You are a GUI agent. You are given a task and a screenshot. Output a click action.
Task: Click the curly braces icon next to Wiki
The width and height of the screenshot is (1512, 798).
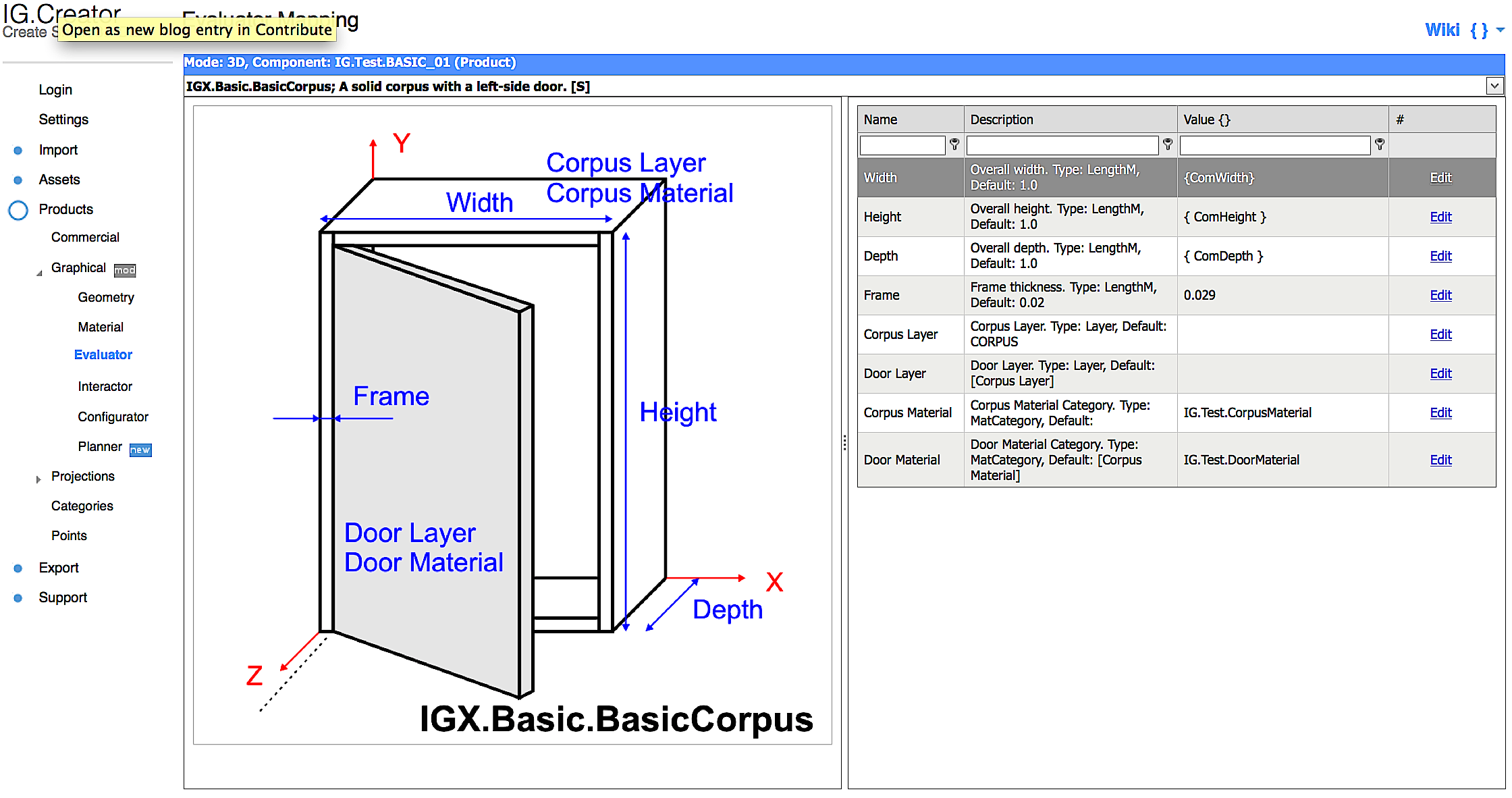[x=1479, y=30]
